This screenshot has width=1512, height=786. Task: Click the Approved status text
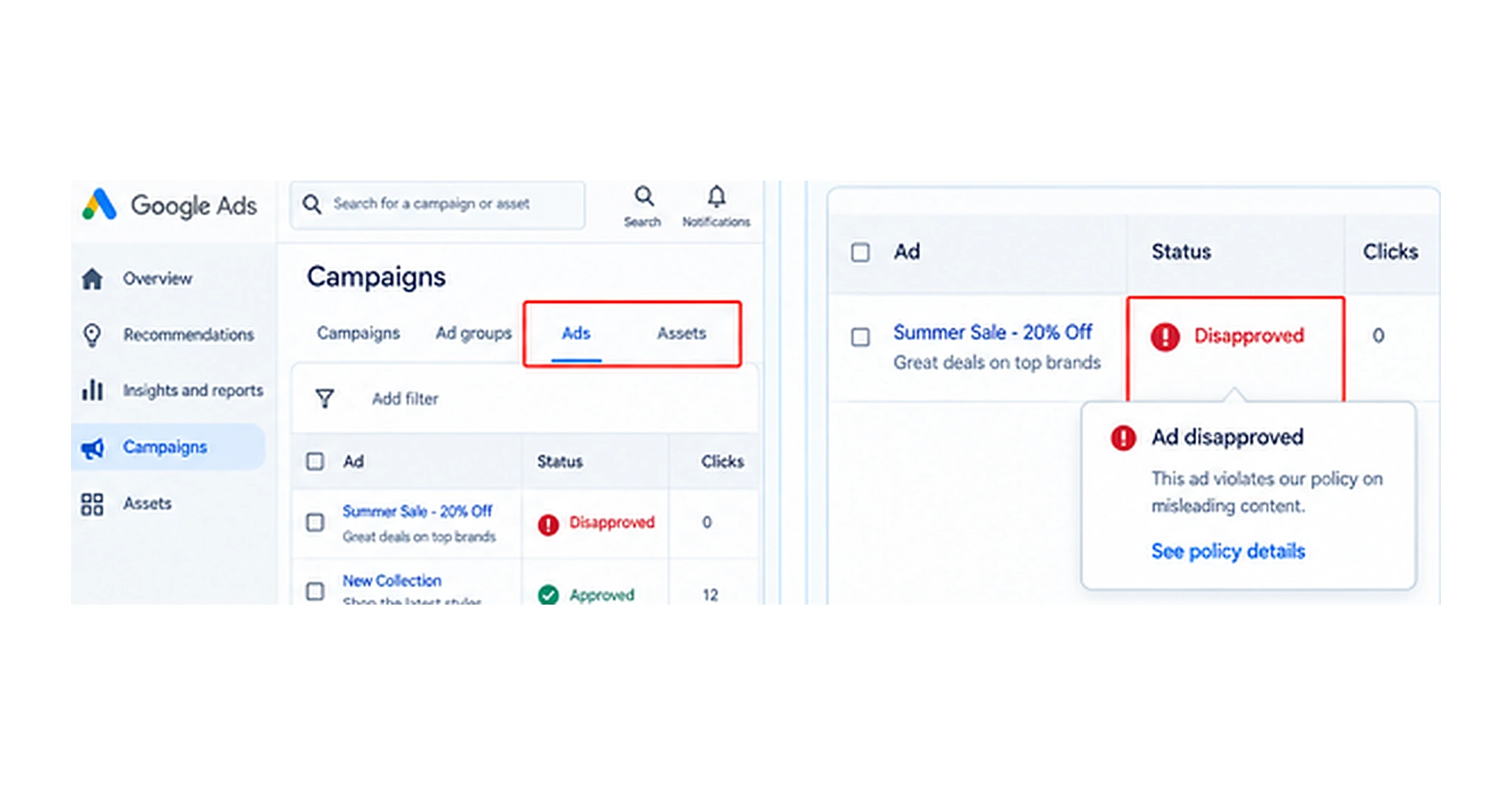[x=602, y=596]
